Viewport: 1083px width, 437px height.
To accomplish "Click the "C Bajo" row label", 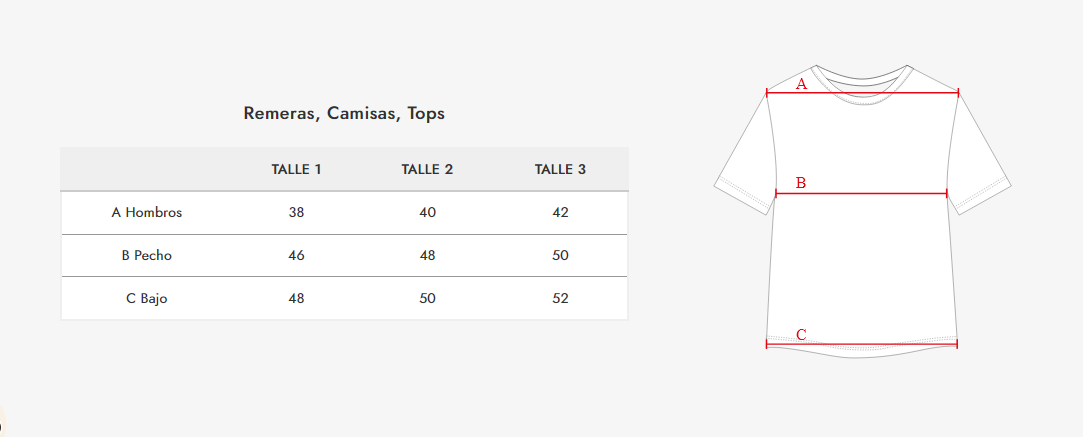I will [x=147, y=298].
